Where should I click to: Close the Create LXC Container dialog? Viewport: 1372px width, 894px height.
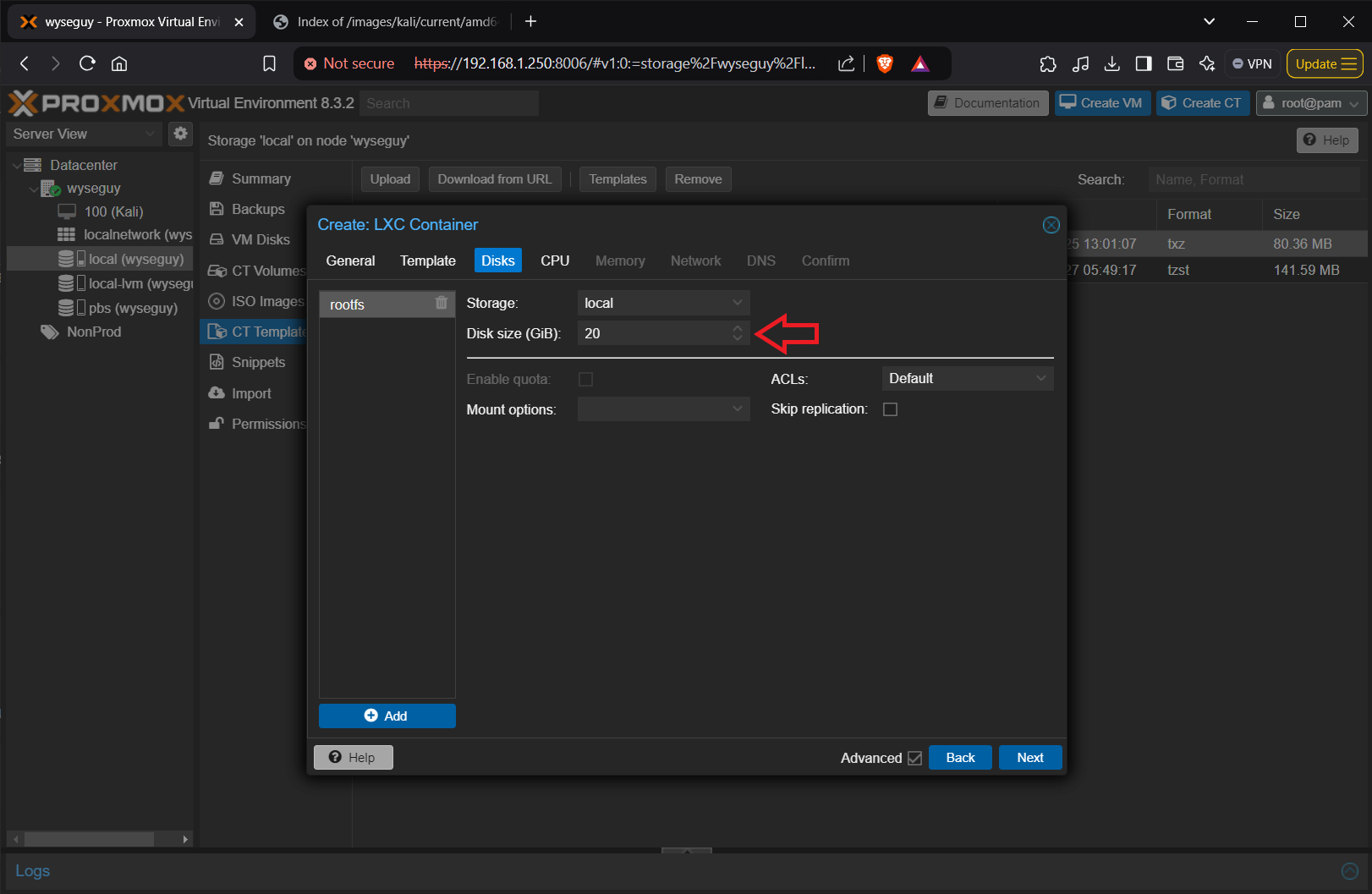click(x=1051, y=225)
